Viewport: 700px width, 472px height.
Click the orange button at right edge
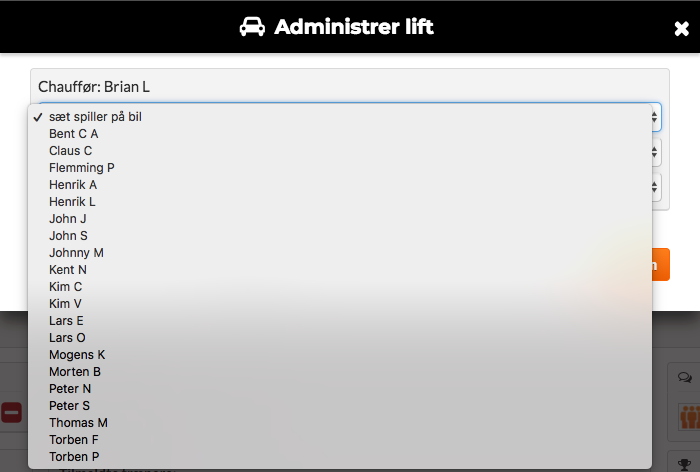661,264
